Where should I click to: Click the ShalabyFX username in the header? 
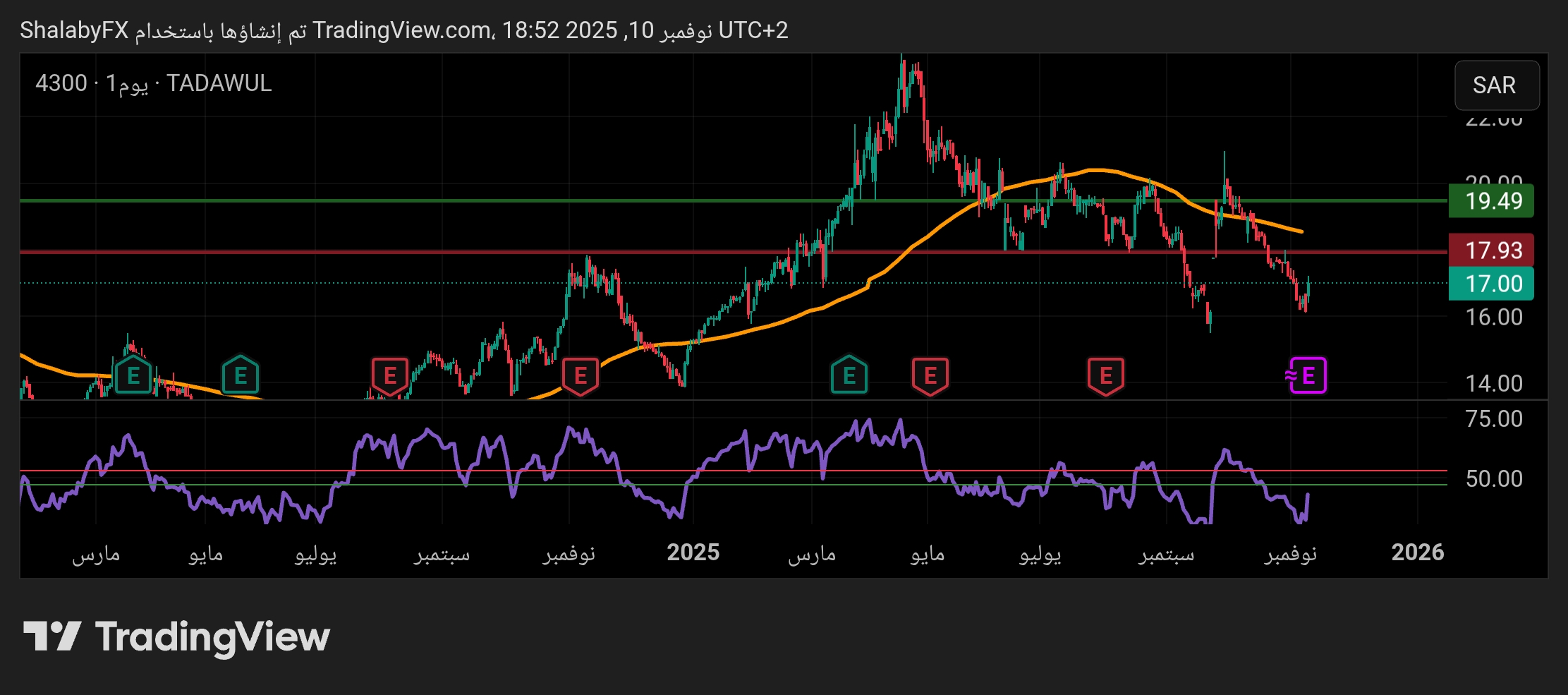click(x=74, y=30)
